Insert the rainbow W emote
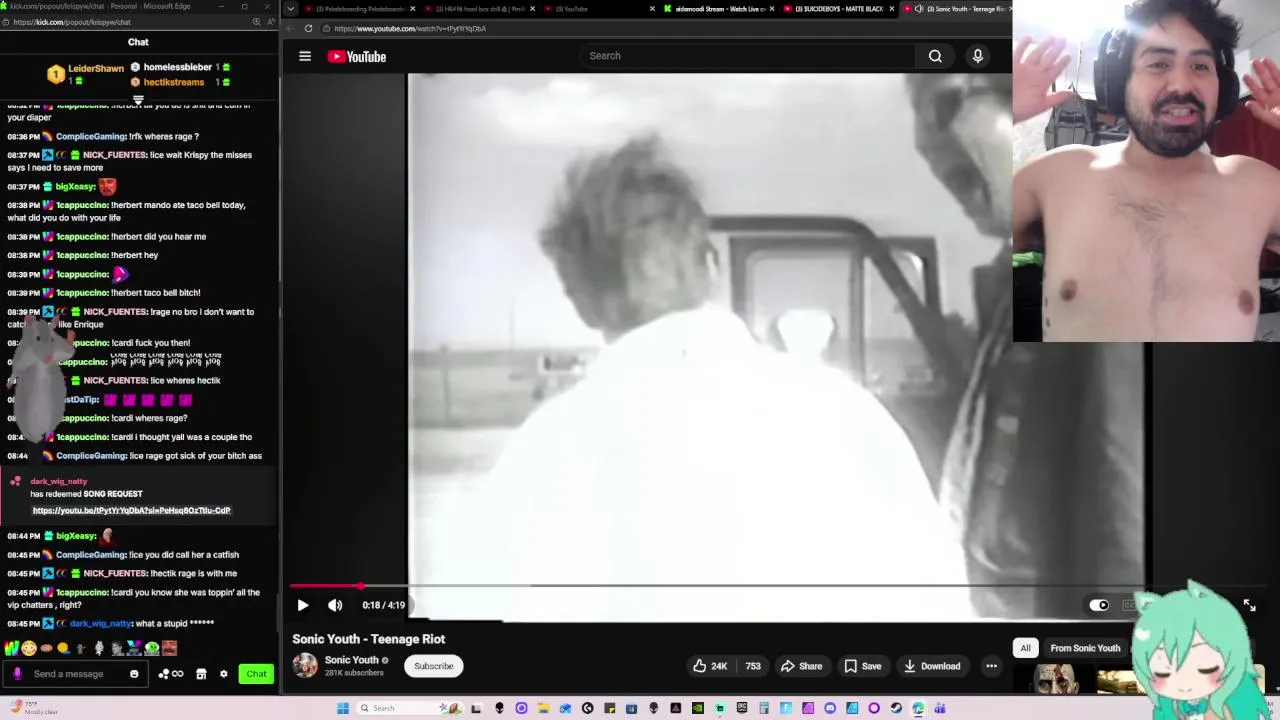1280x720 pixels. click(x=11, y=649)
